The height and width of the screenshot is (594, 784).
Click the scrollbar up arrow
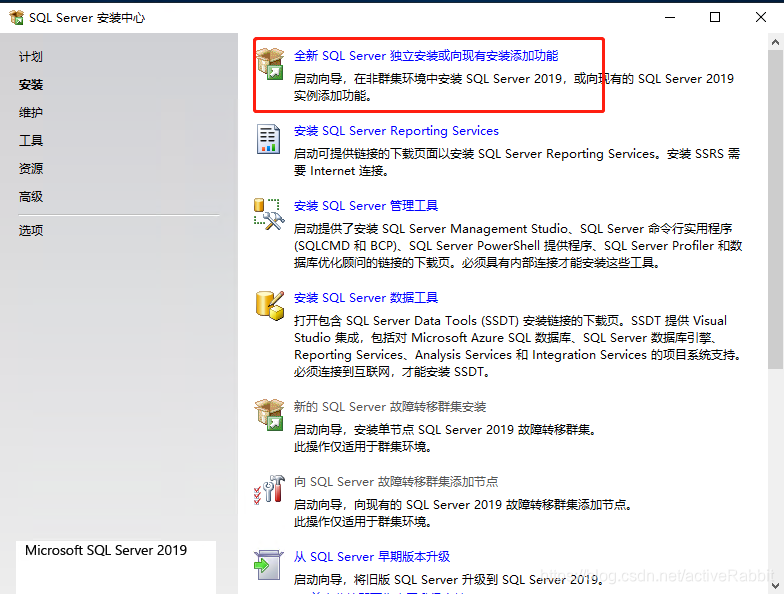pos(776,42)
